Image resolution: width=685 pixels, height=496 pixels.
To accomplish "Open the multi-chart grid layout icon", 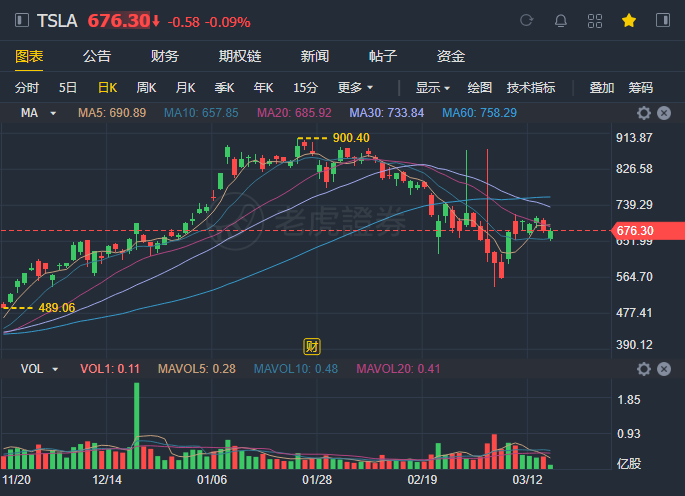I will tap(595, 21).
